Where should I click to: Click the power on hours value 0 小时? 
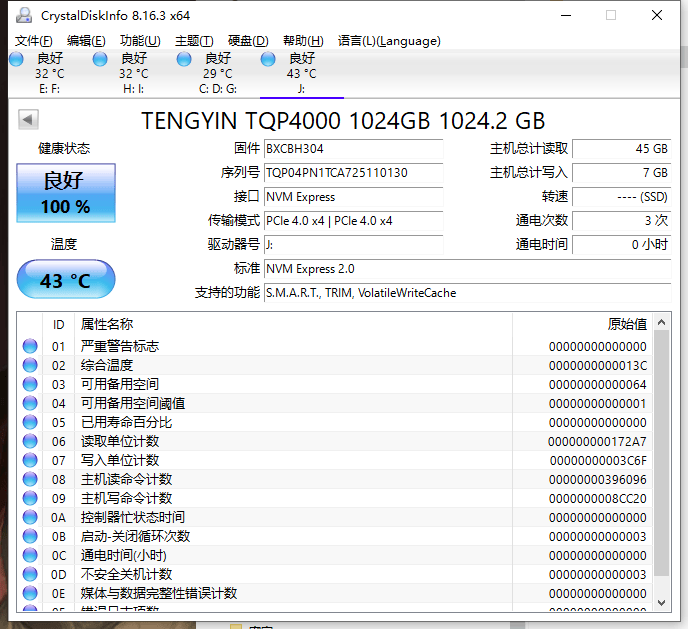click(x=621, y=245)
